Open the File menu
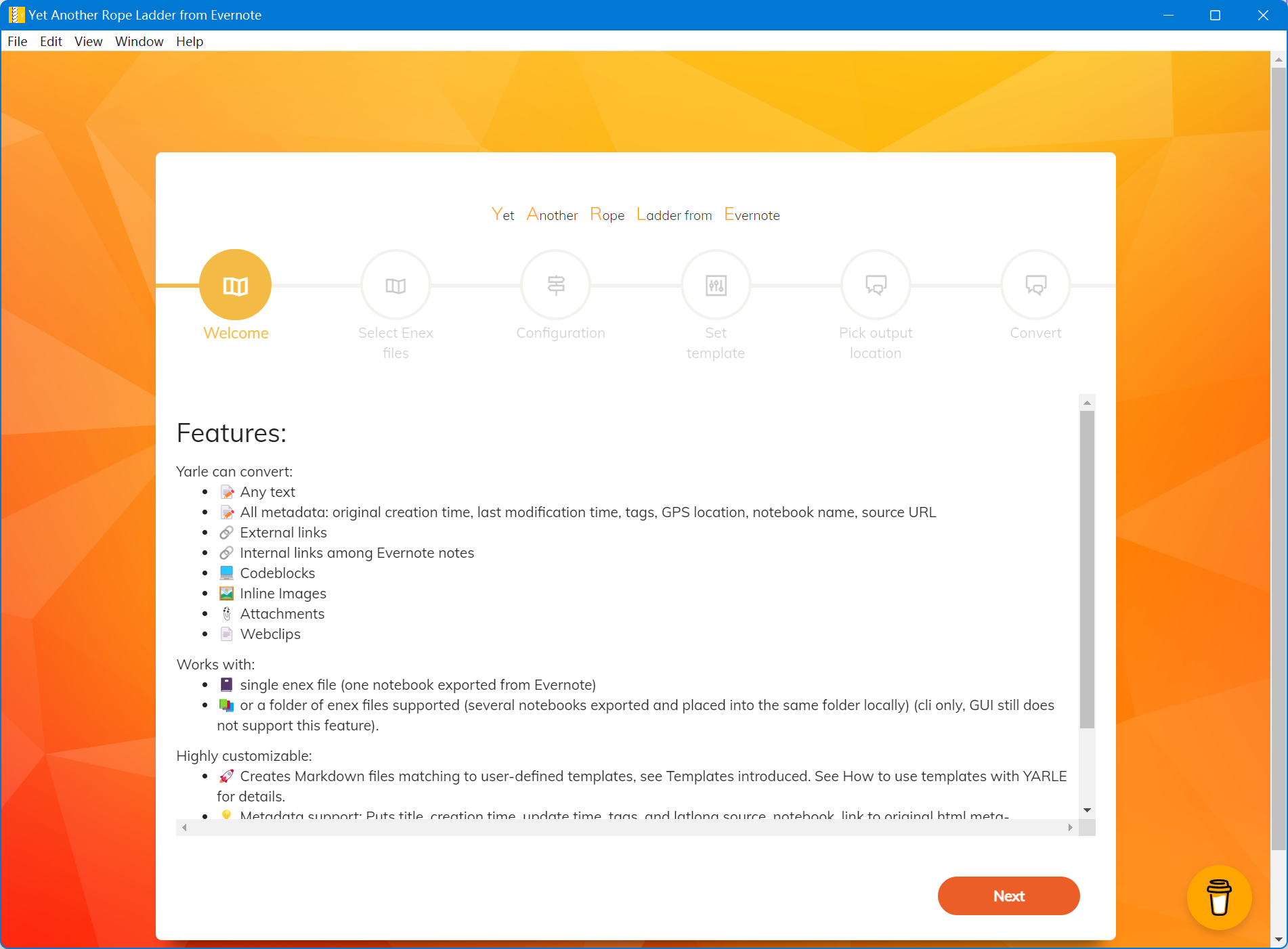The width and height of the screenshot is (1288, 949). tap(18, 41)
